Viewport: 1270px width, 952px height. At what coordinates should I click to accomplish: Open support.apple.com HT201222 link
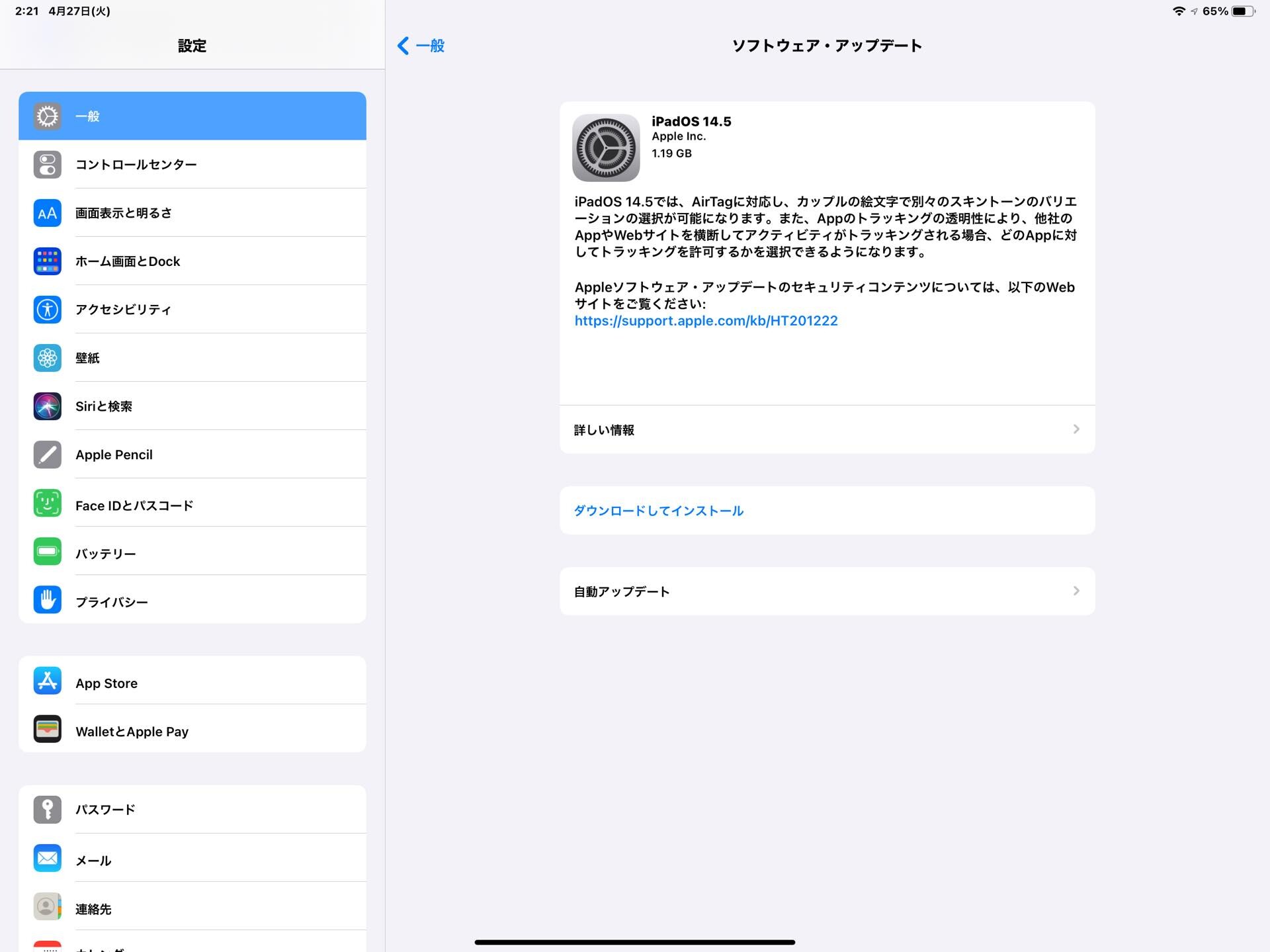point(706,321)
